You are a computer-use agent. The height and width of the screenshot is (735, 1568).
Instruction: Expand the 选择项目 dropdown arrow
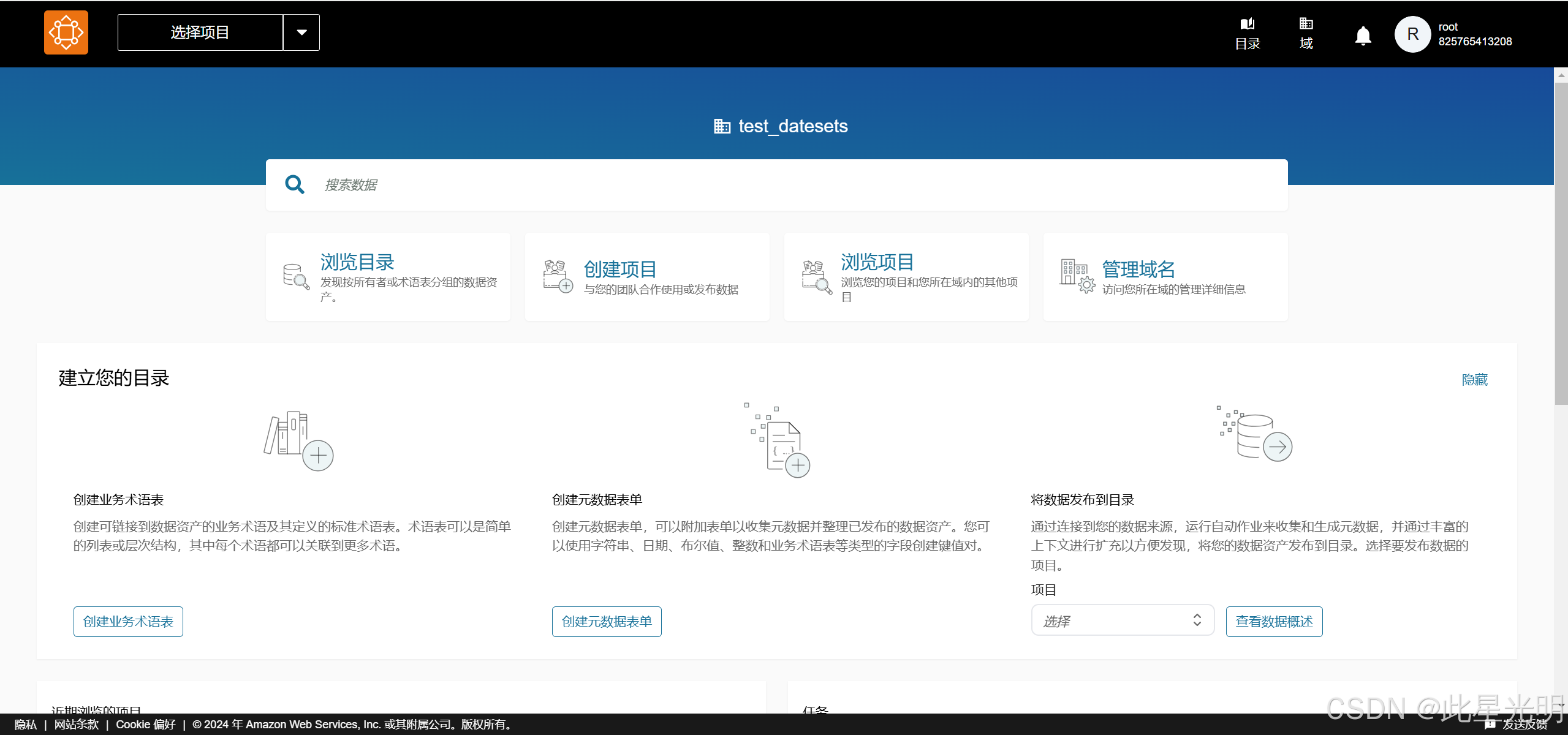301,32
